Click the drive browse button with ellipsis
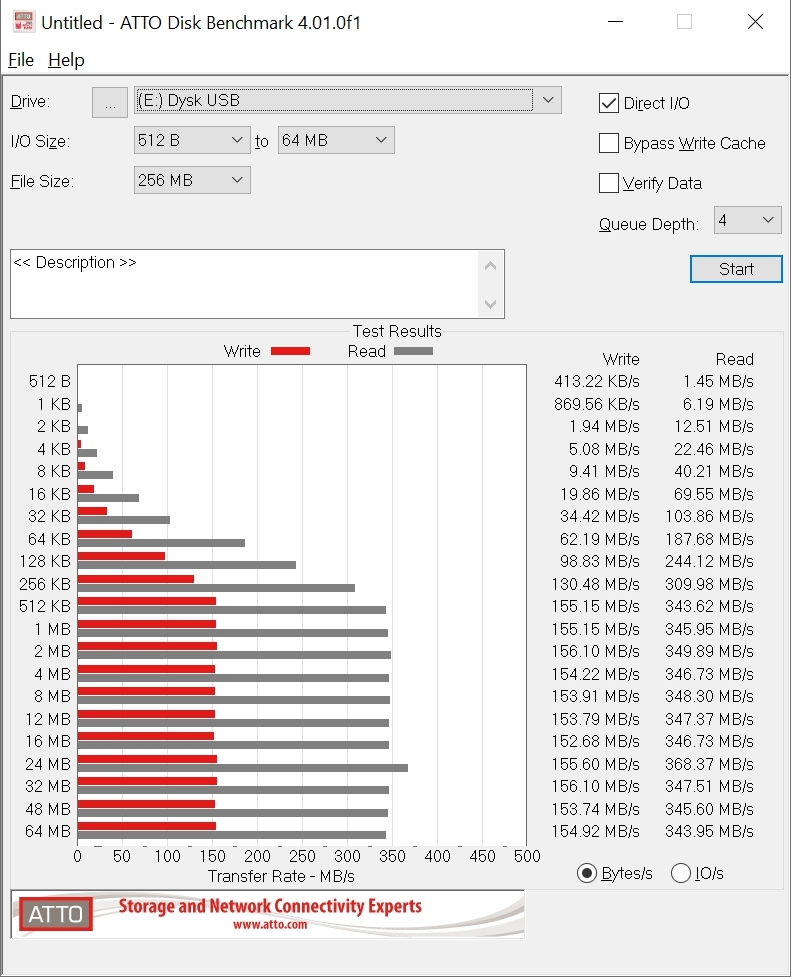 click(x=110, y=101)
